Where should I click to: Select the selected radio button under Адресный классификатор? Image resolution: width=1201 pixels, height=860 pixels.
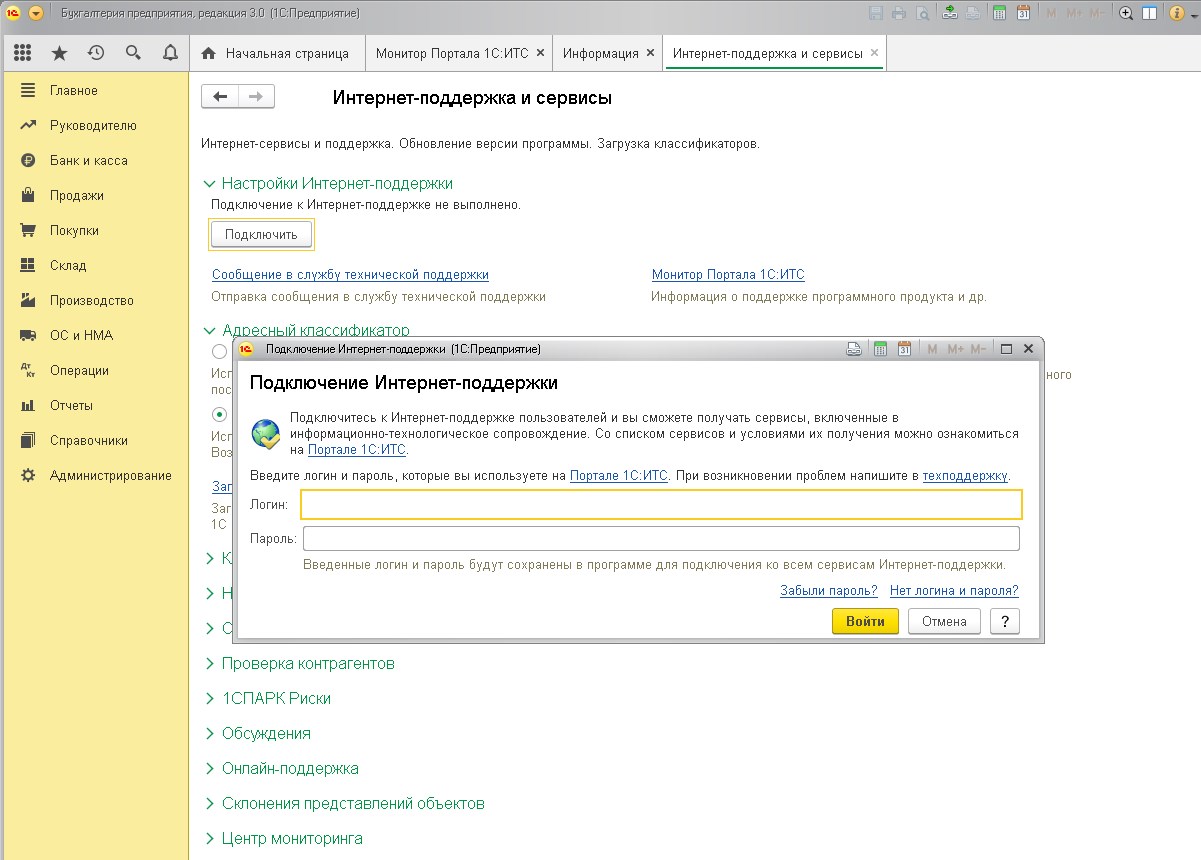(219, 414)
